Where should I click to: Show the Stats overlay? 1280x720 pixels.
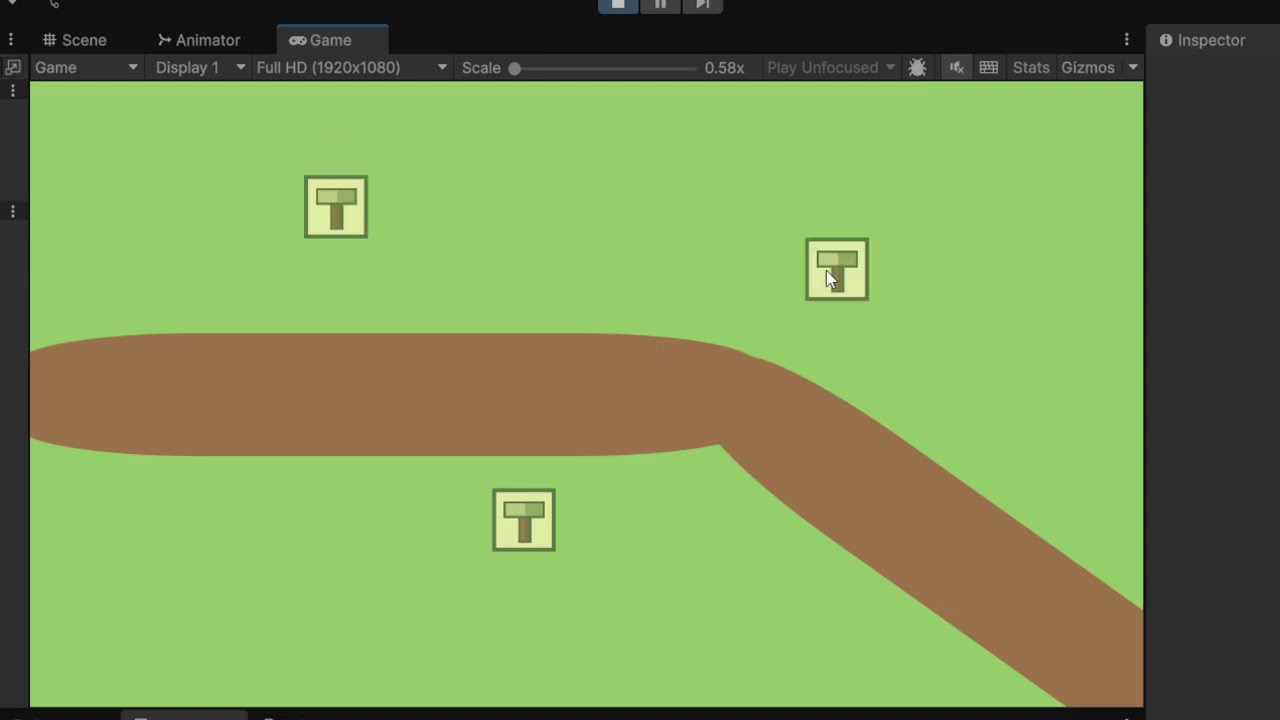(x=1031, y=67)
